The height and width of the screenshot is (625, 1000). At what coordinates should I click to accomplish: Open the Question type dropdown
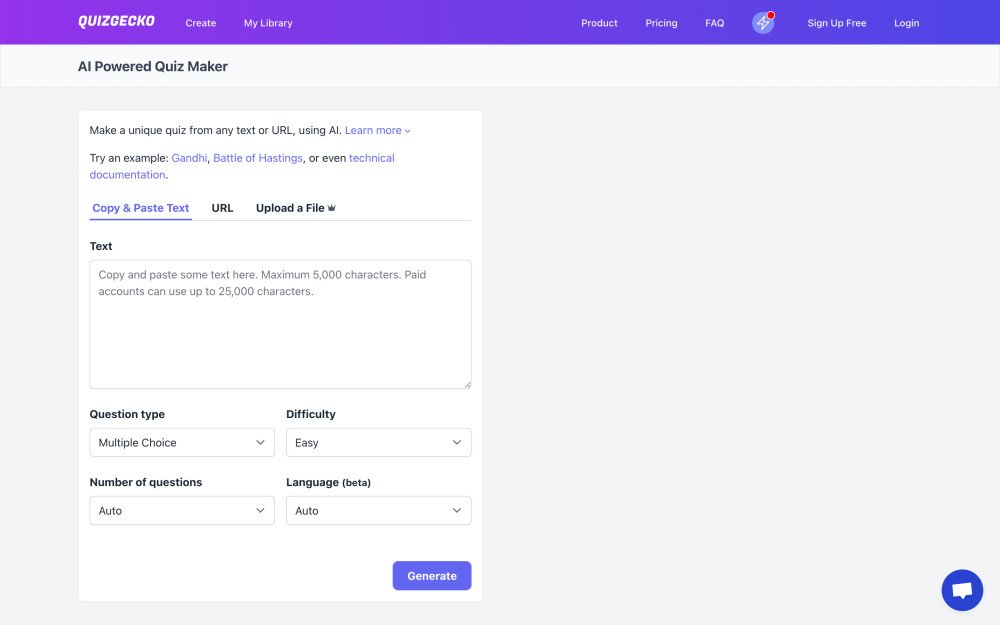[182, 442]
